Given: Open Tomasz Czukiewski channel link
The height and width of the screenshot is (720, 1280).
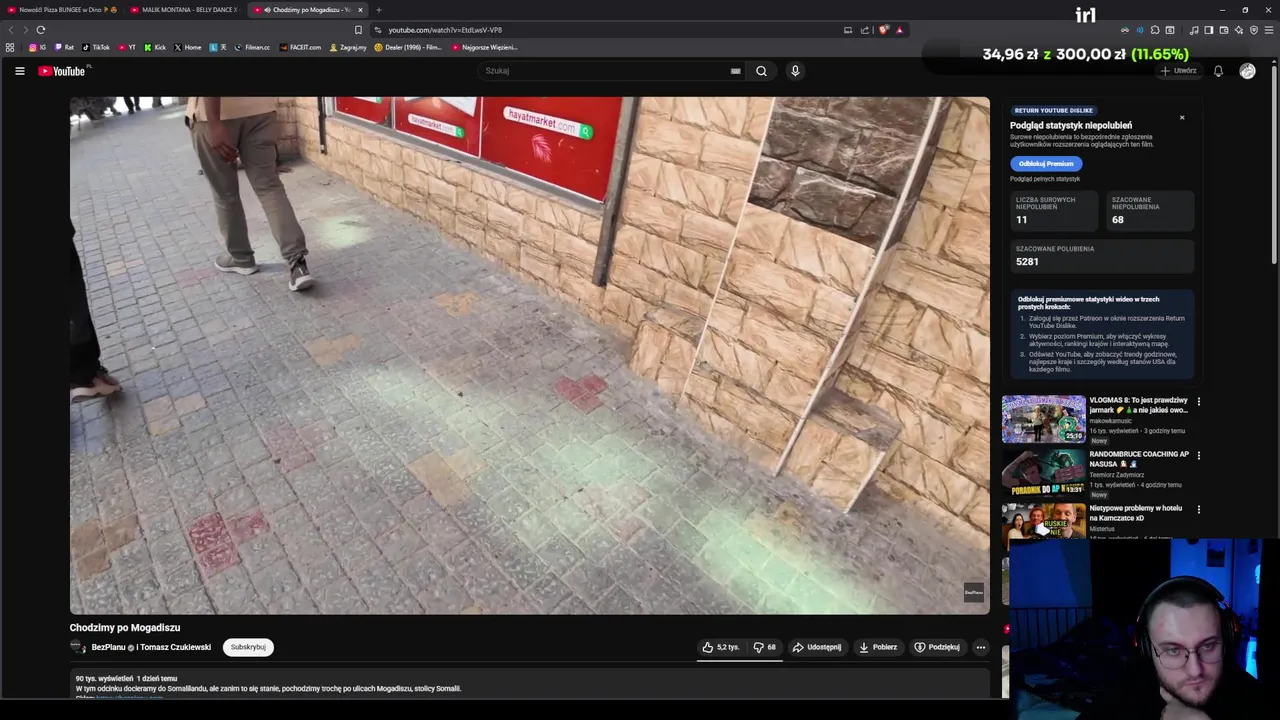Looking at the screenshot, I should pos(176,647).
